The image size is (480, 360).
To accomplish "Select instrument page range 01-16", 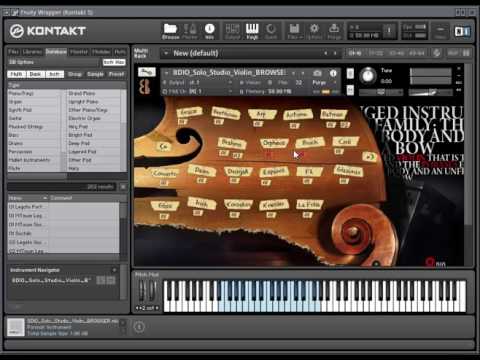I will coord(355,53).
